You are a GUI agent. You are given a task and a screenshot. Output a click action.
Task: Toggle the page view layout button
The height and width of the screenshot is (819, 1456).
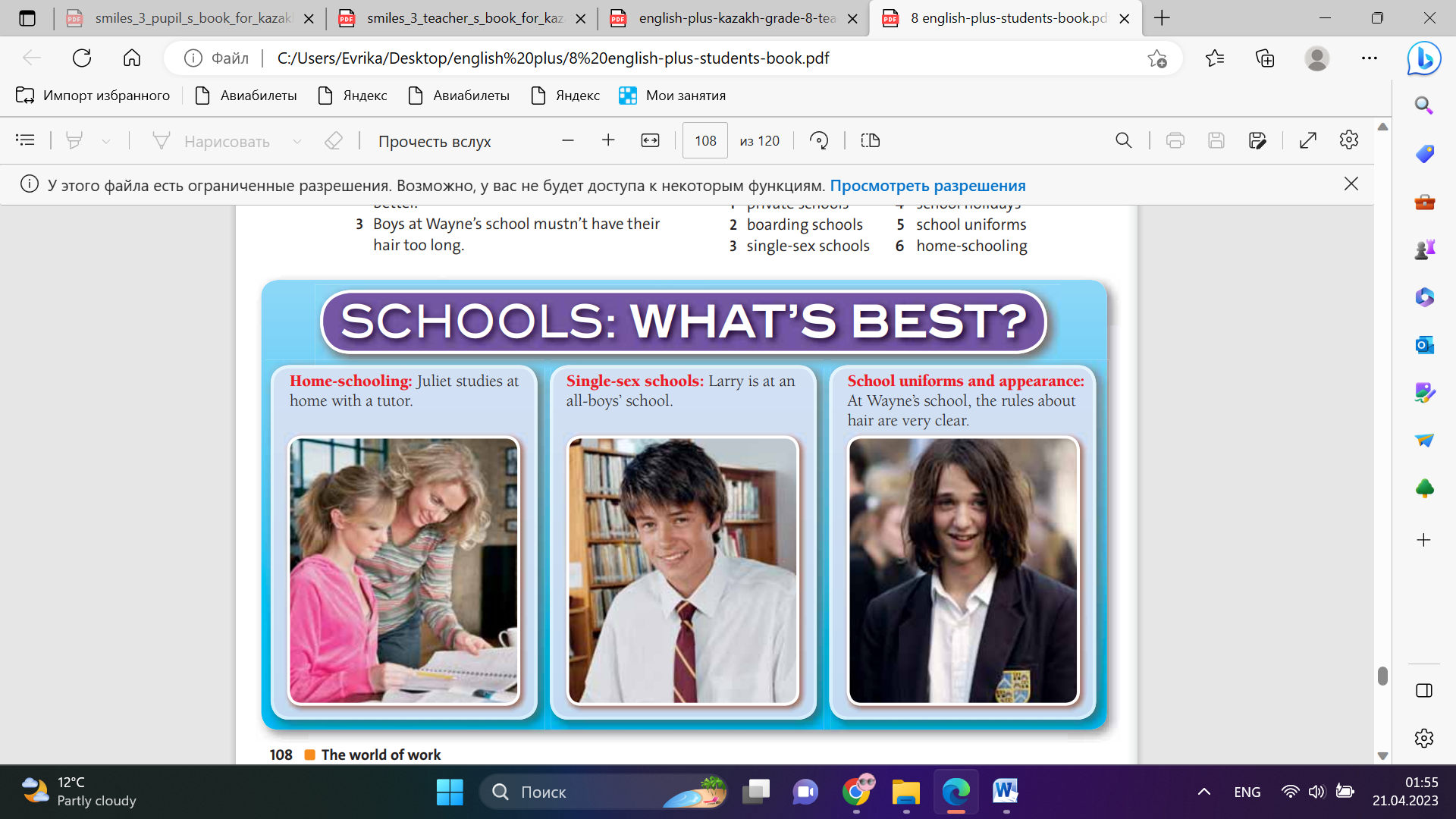click(870, 141)
